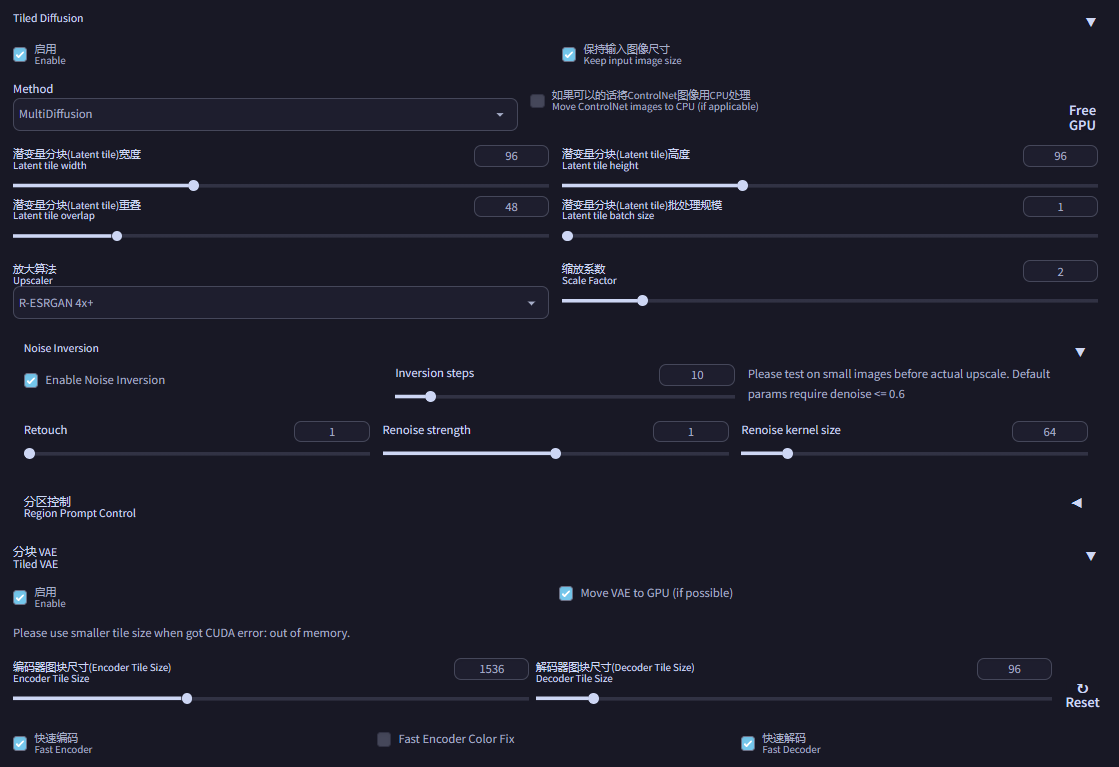Click the Encoder Tile Size value field
Viewport: 1119px width, 767px height.
click(x=491, y=668)
